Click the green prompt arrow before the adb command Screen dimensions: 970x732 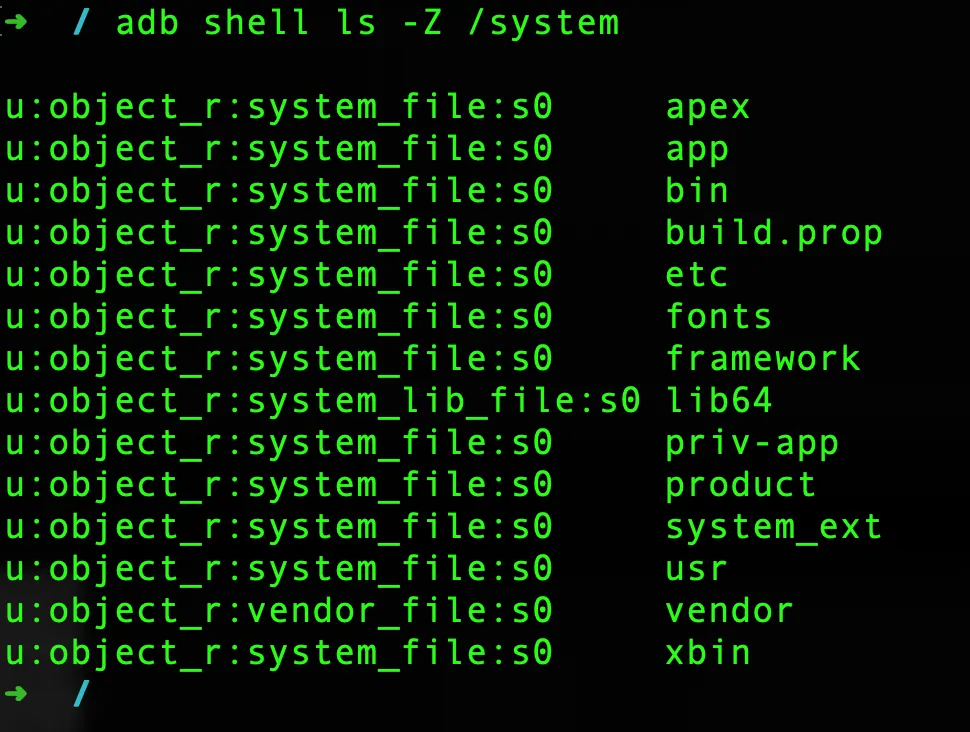click(x=18, y=21)
